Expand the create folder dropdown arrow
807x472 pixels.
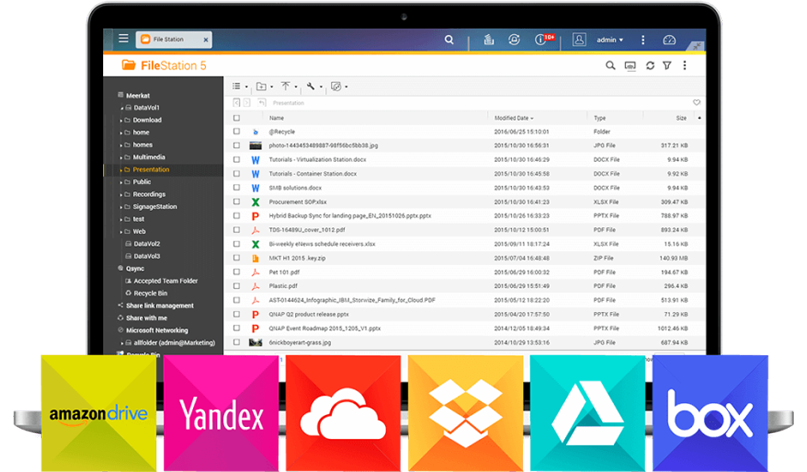pyautogui.click(x=272, y=87)
